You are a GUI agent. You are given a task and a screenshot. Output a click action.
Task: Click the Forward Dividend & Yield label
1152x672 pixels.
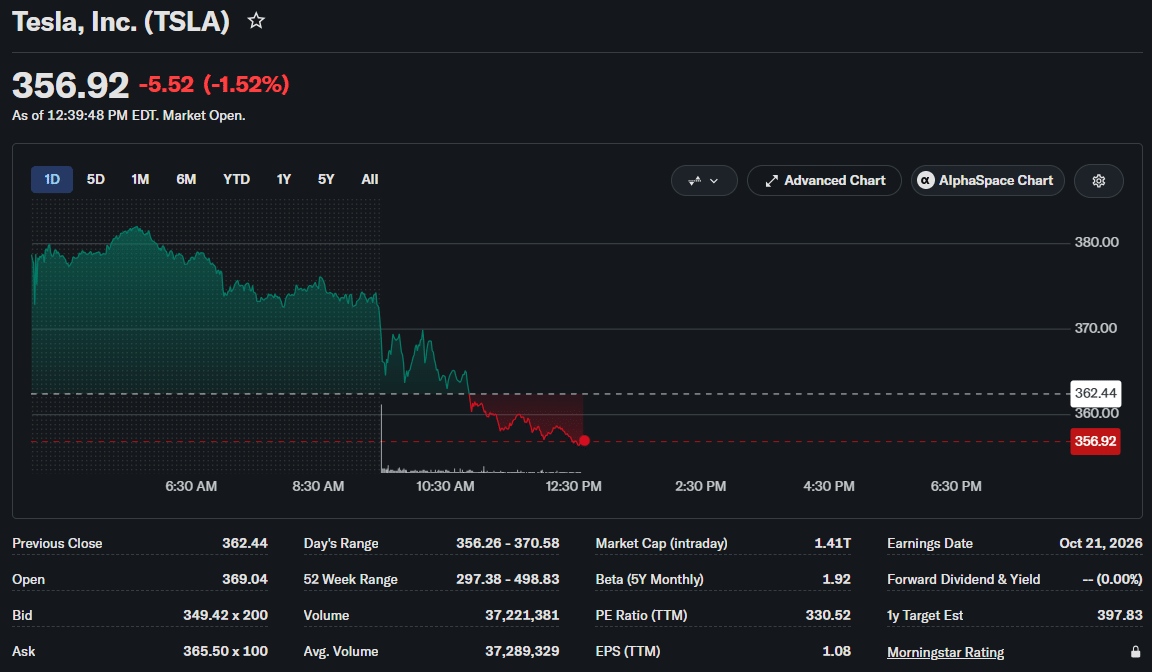pos(963,579)
